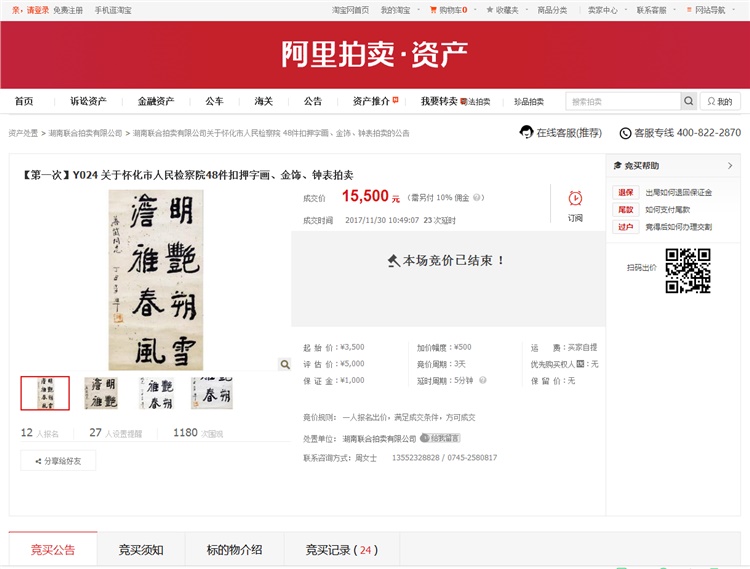Open the shopping cart icon

click(x=433, y=10)
